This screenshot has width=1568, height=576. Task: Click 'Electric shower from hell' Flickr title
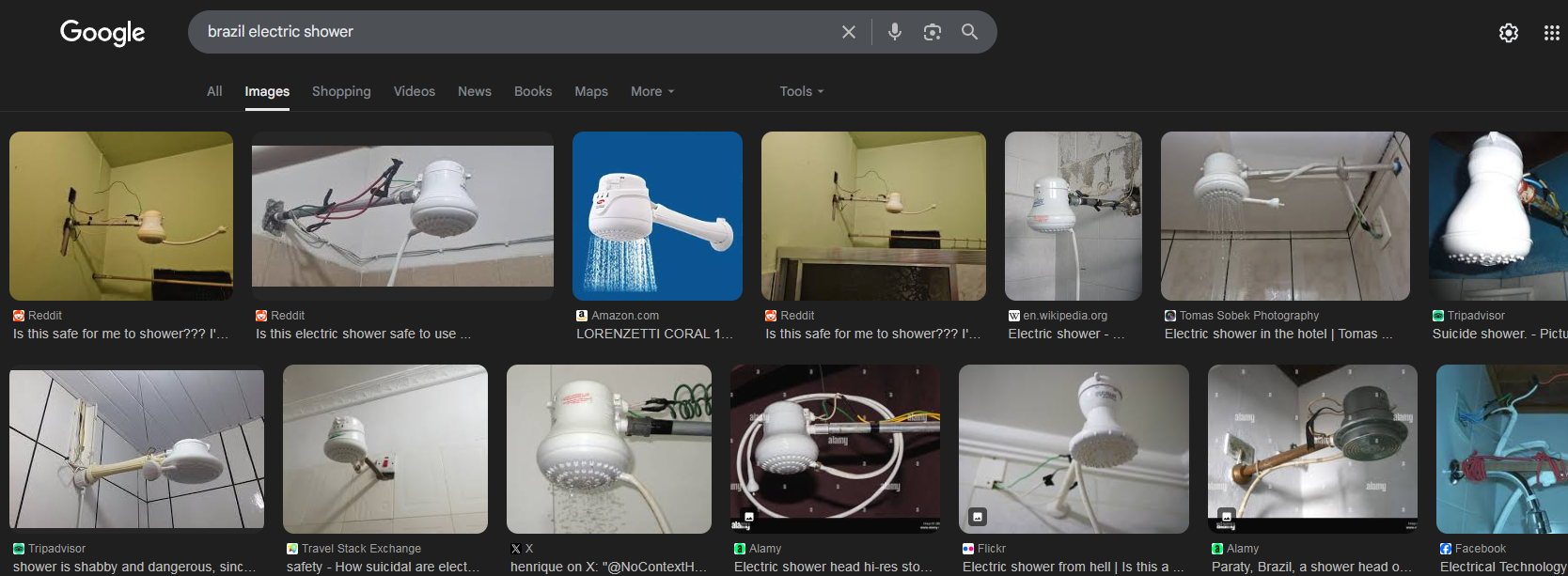click(1073, 567)
